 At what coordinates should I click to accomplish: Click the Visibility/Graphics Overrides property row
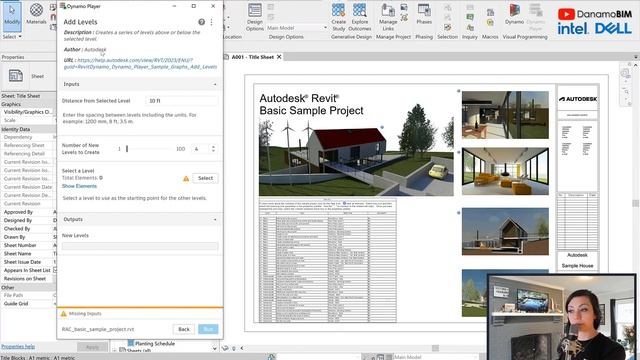[28, 112]
